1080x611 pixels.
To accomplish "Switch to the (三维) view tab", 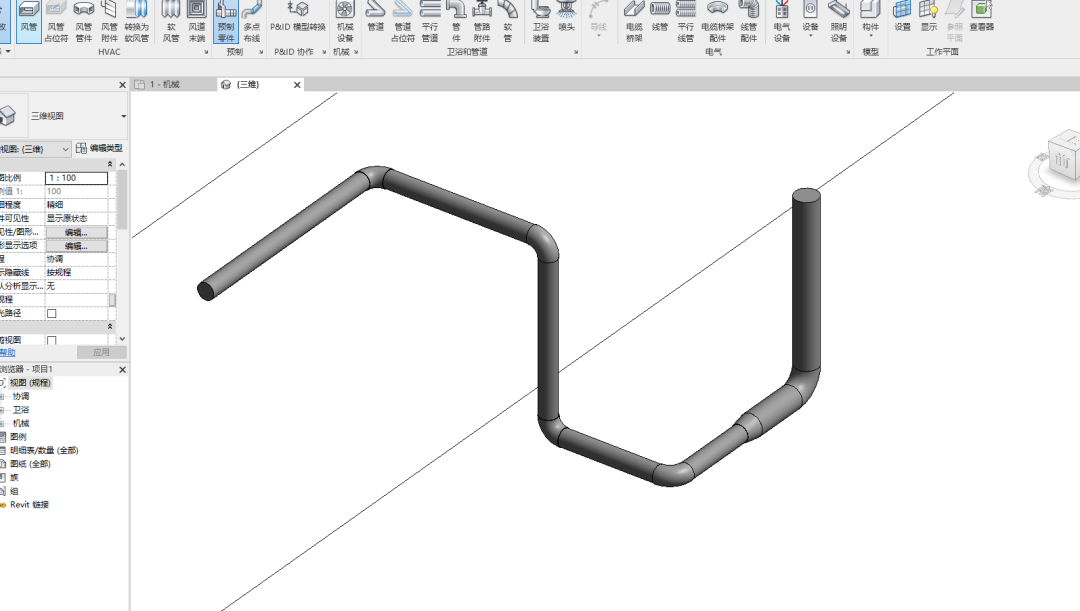I will pyautogui.click(x=248, y=85).
